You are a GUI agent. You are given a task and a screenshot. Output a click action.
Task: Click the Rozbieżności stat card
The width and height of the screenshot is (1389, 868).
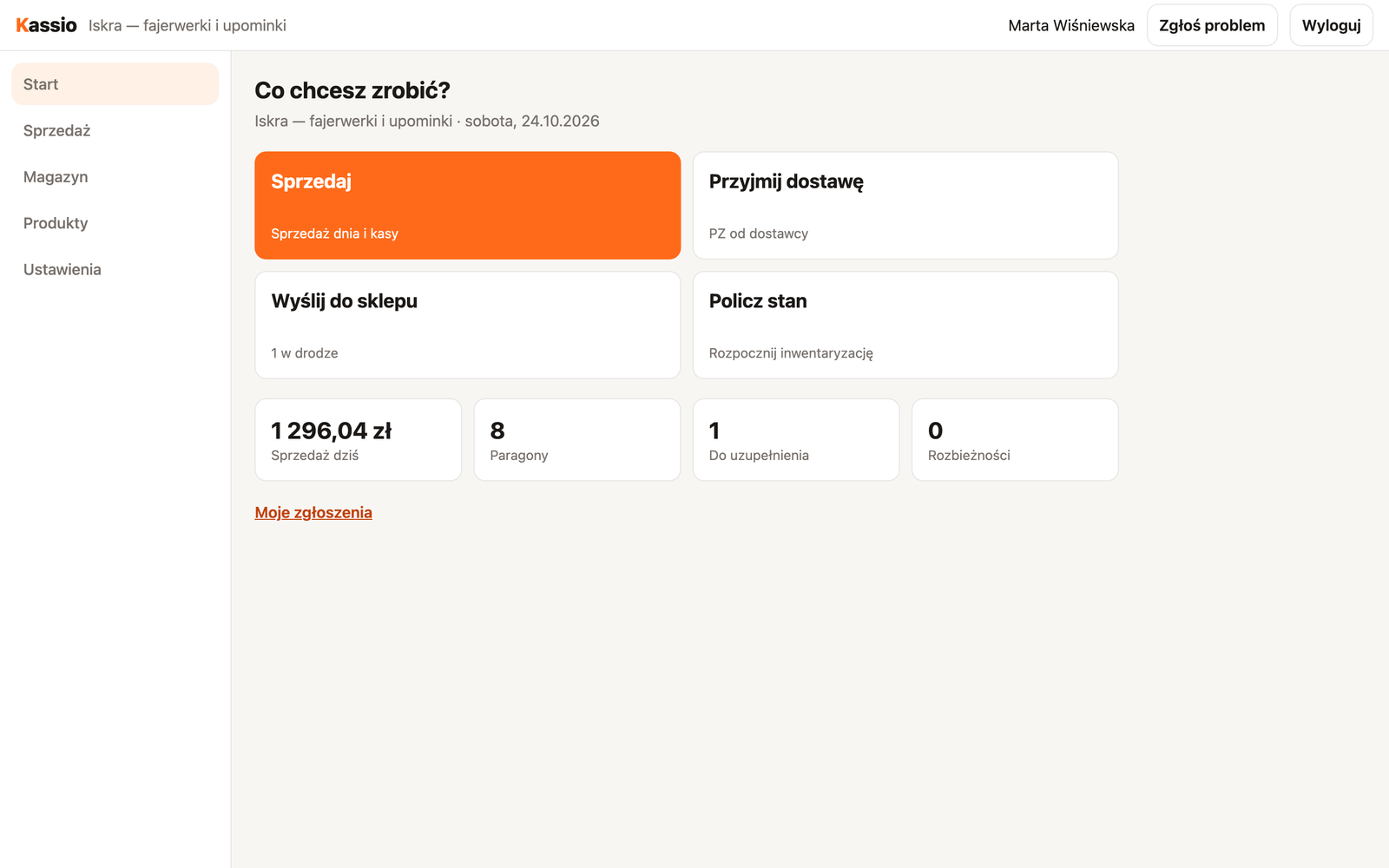pos(1015,440)
